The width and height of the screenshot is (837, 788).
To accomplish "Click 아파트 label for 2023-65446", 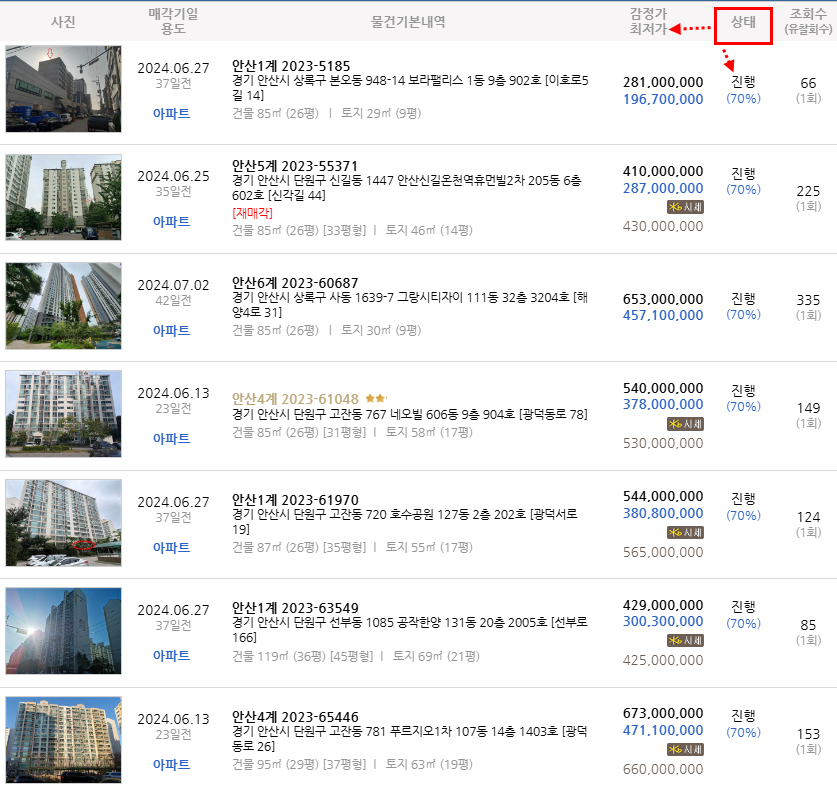I will 171,765.
